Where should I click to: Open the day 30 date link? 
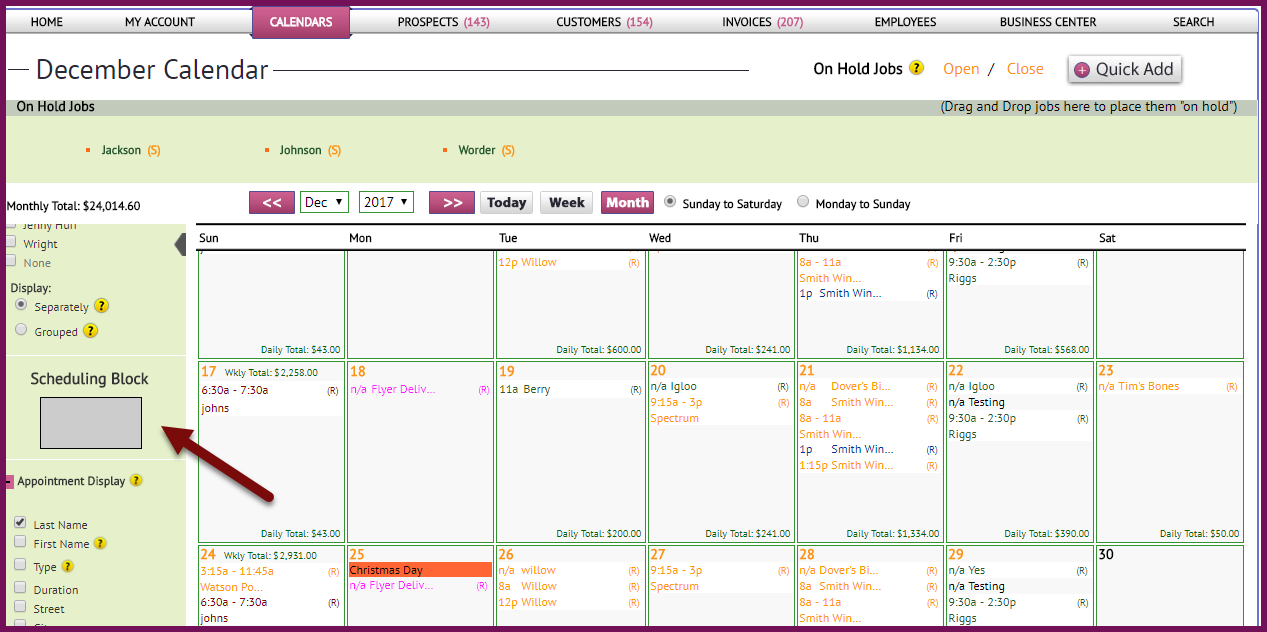click(x=1106, y=554)
